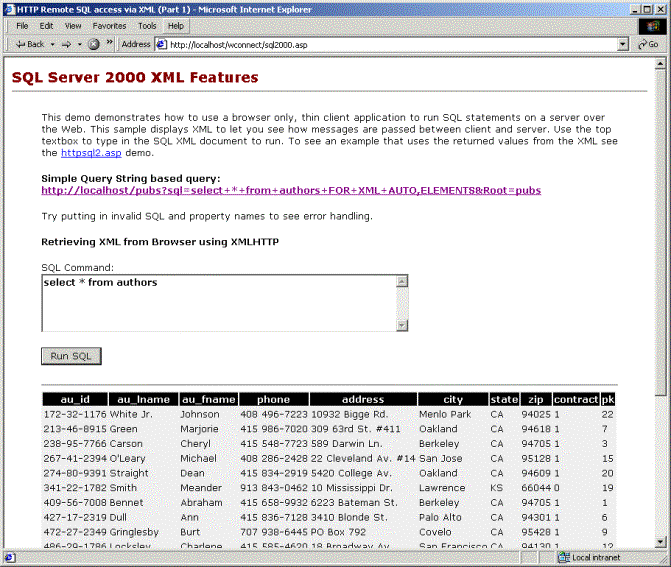Click the 95428 zip cell
The width and height of the screenshot is (671, 567).
[x=536, y=532]
